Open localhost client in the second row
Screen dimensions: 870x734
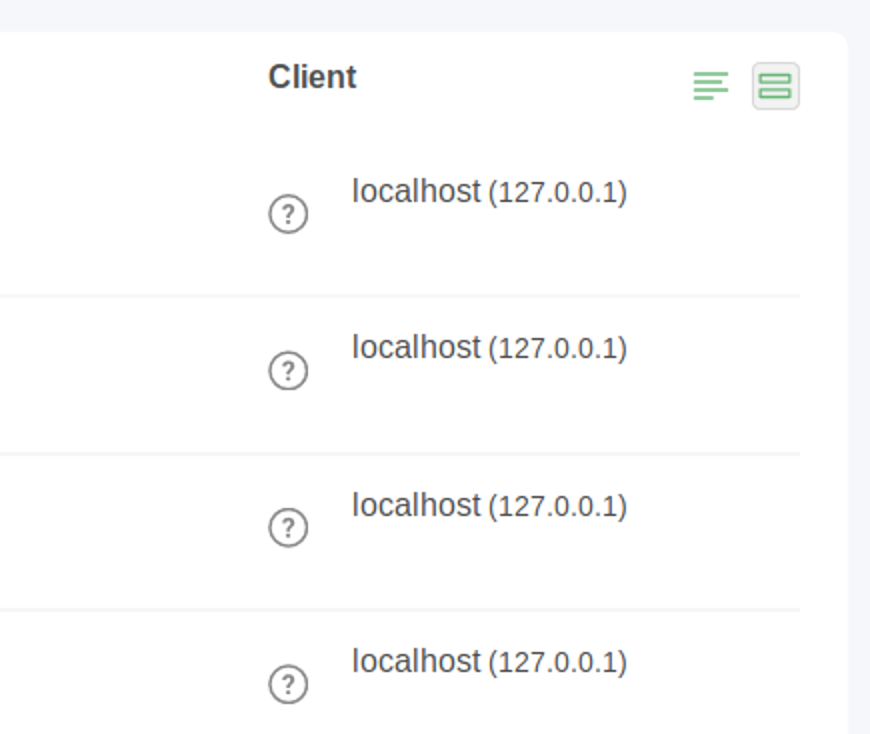pyautogui.click(x=416, y=348)
